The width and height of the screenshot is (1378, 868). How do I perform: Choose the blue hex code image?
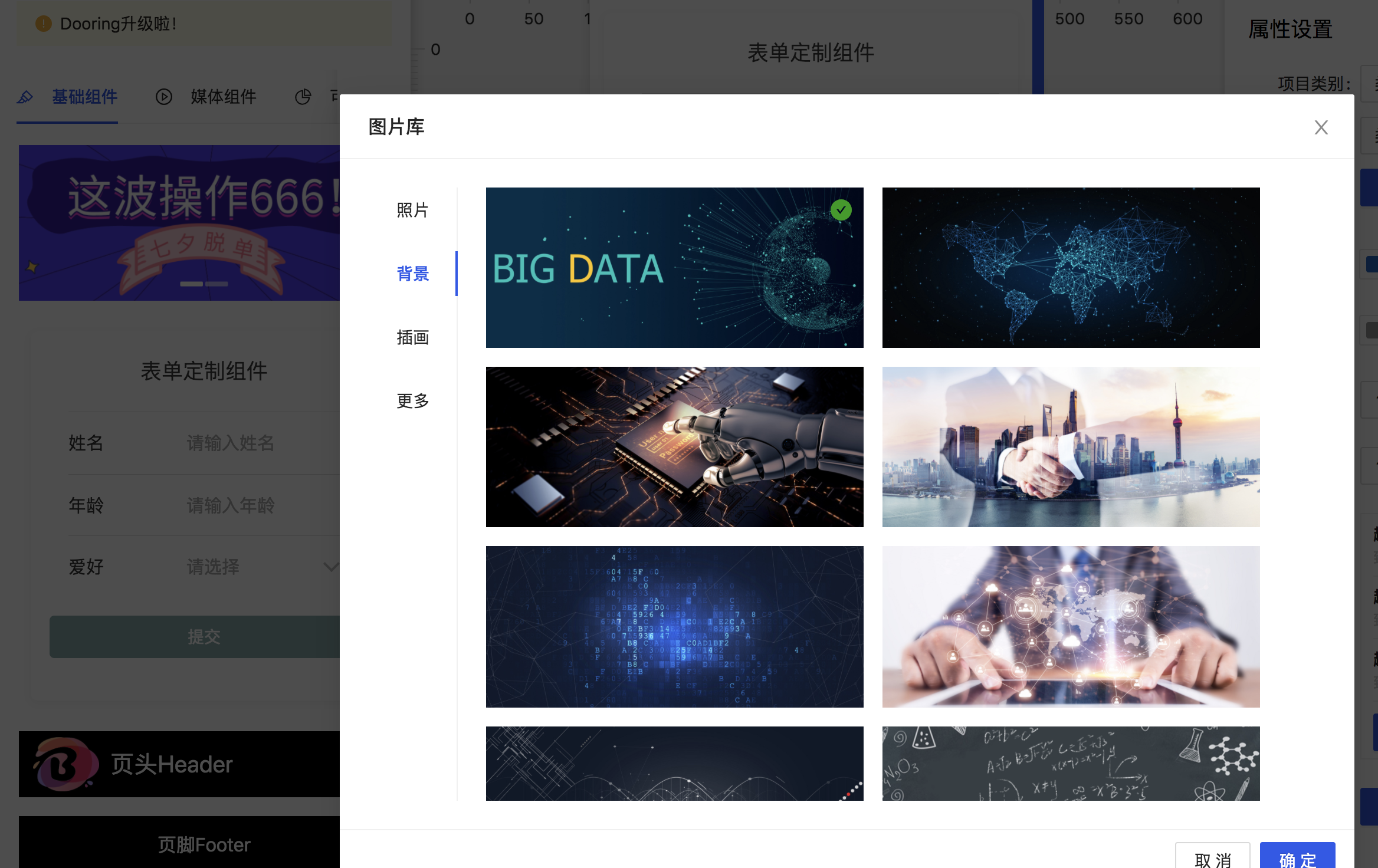(x=674, y=626)
